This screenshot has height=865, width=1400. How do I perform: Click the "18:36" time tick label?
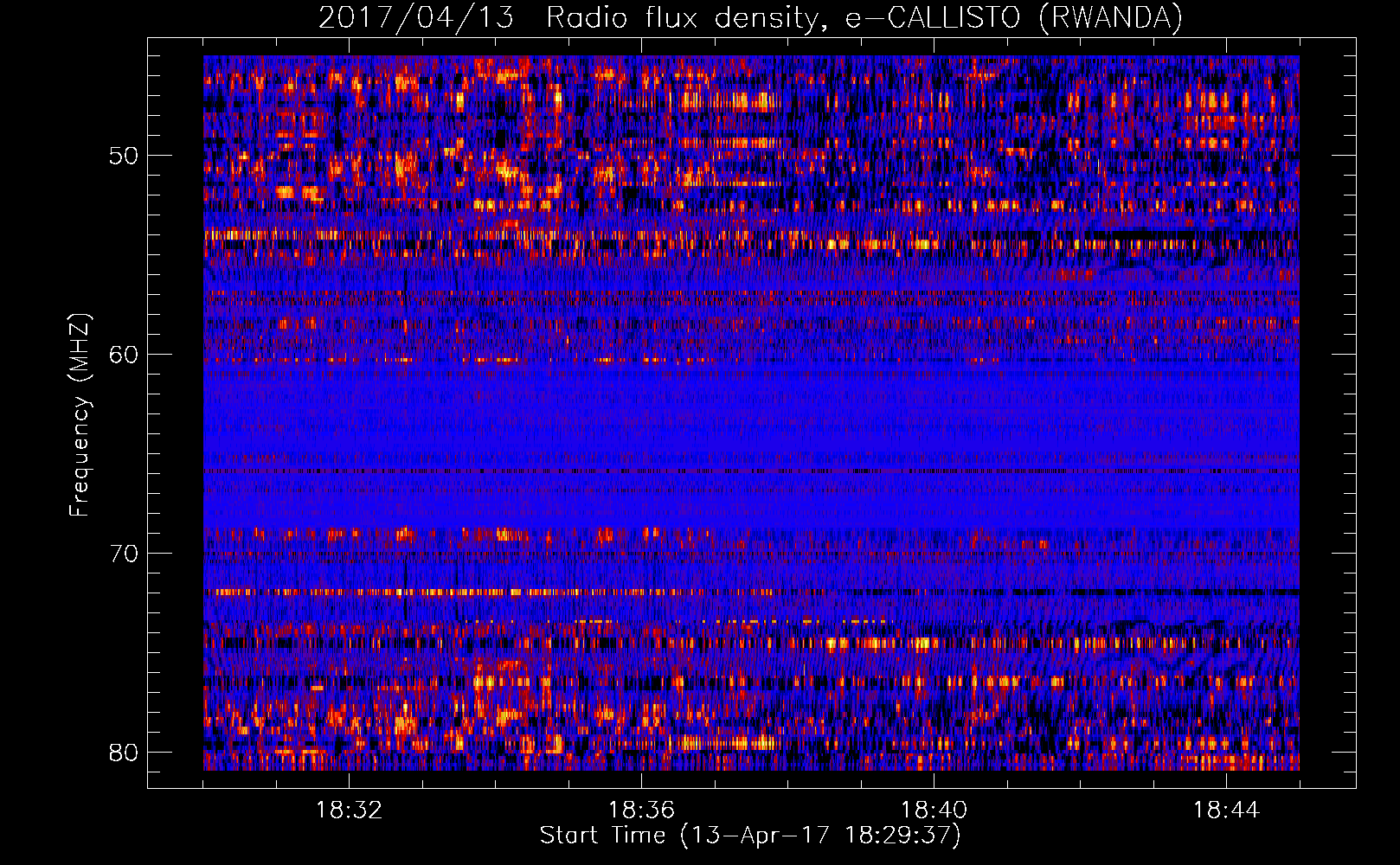(641, 810)
